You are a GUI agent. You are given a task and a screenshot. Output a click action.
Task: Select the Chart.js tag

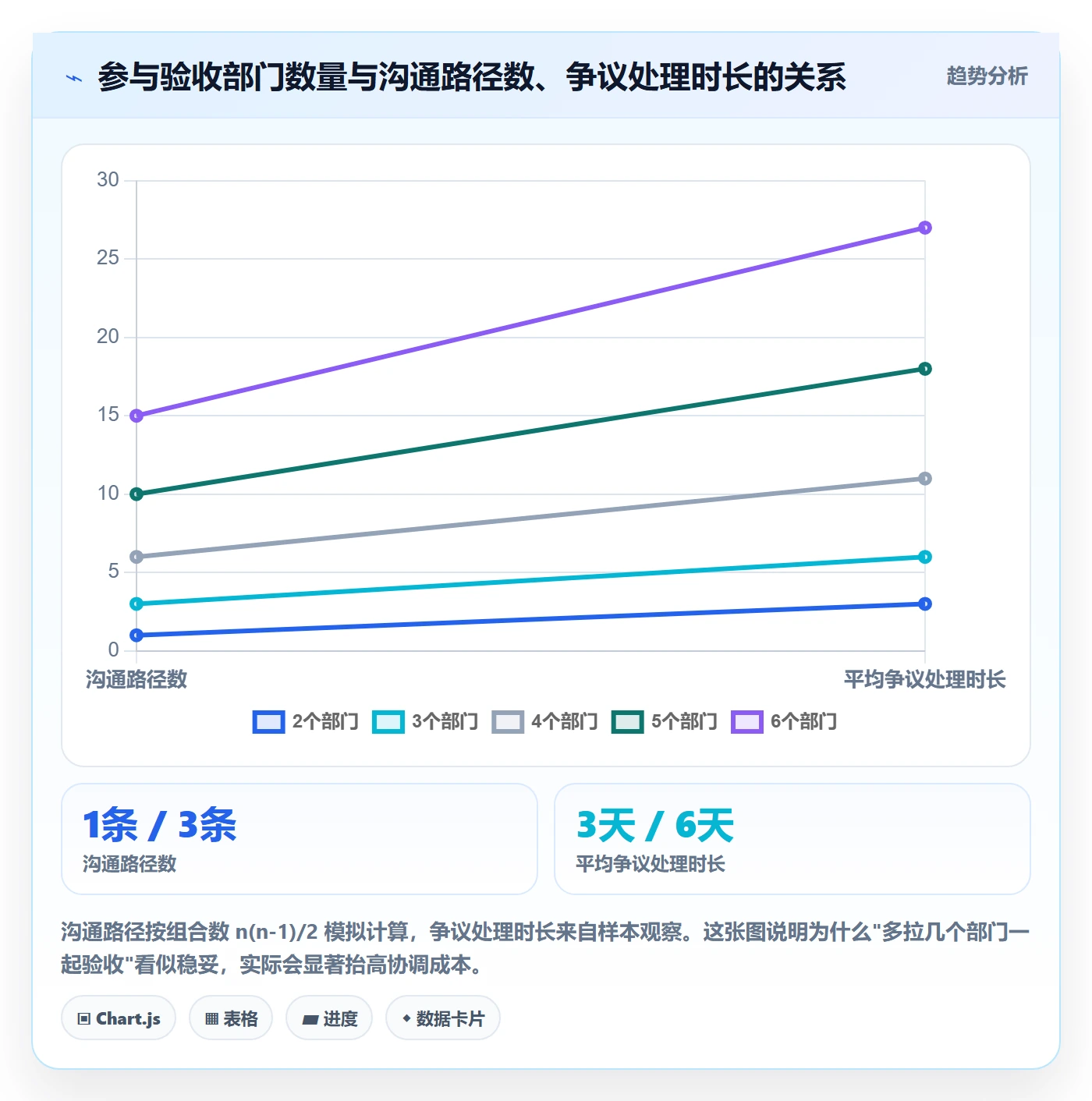(119, 1018)
